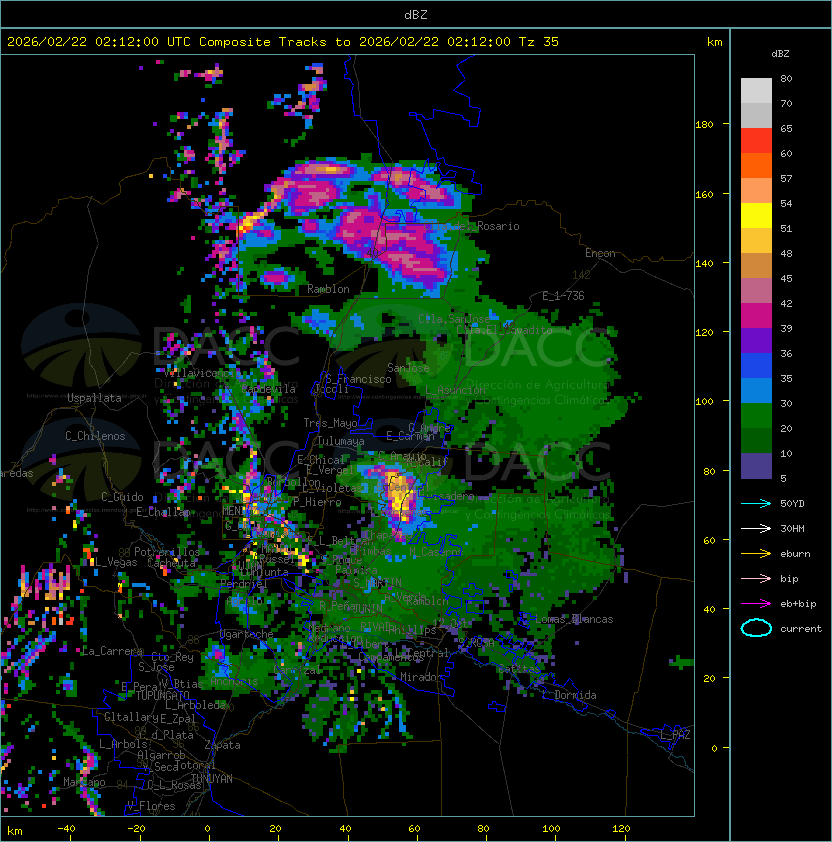Click the 'Uspallata' place label
Viewport: 832px width, 842px height.
[x=94, y=398]
